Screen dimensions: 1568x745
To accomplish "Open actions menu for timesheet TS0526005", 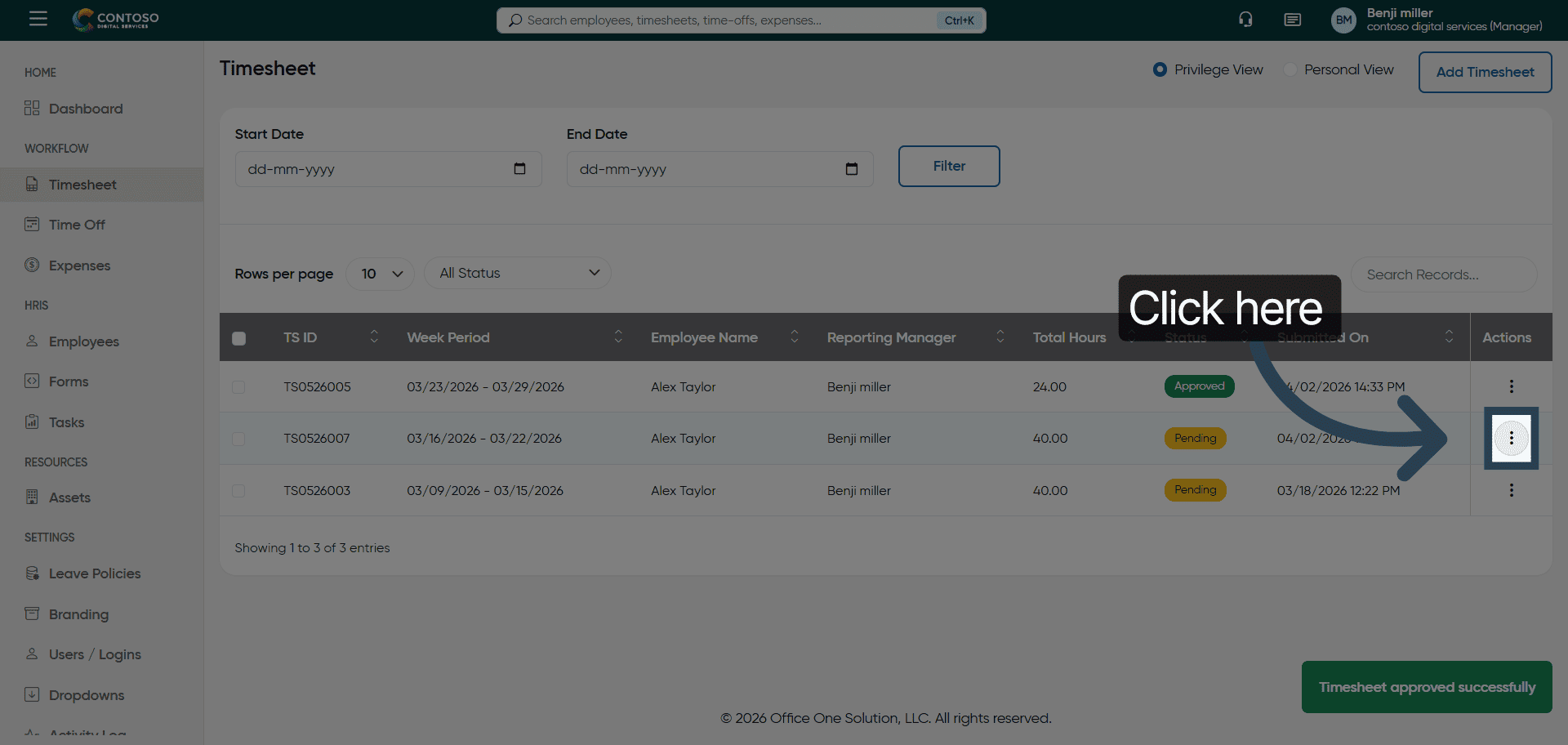I will (x=1511, y=386).
